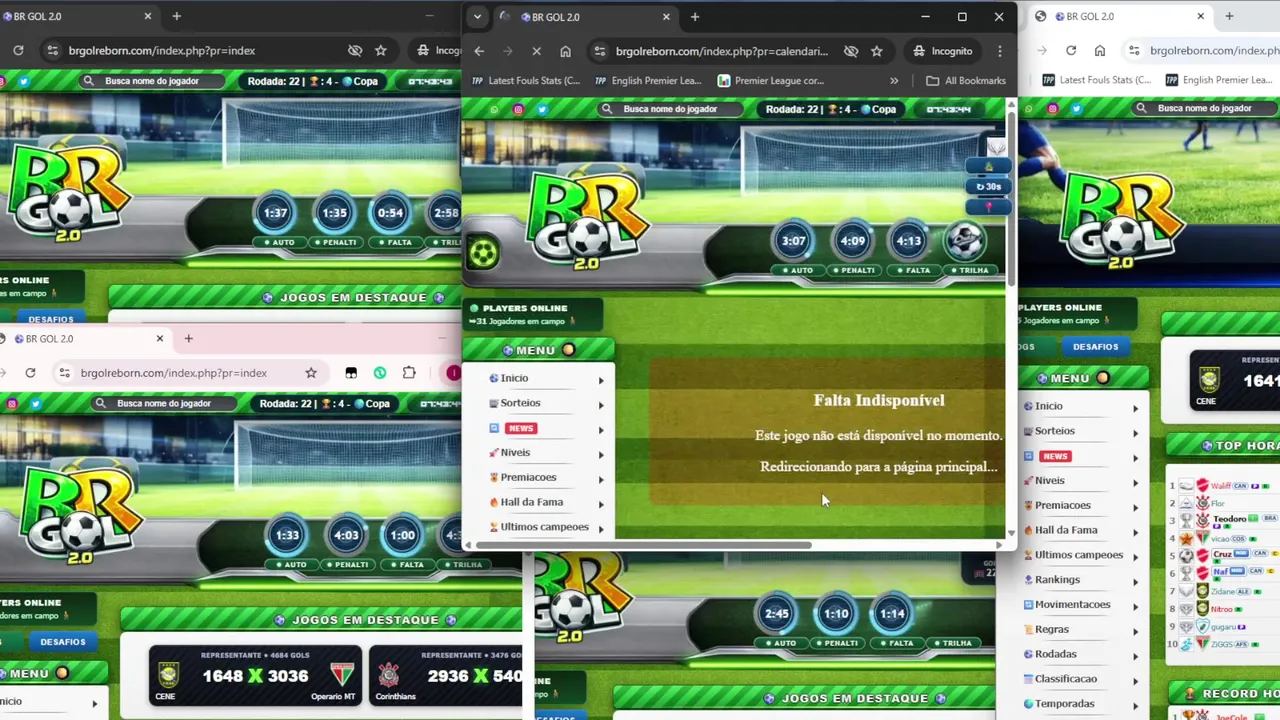Image resolution: width=1280 pixels, height=720 pixels.
Task: Click 4:03 Penalti timer in bottom-left window
Action: (346, 535)
